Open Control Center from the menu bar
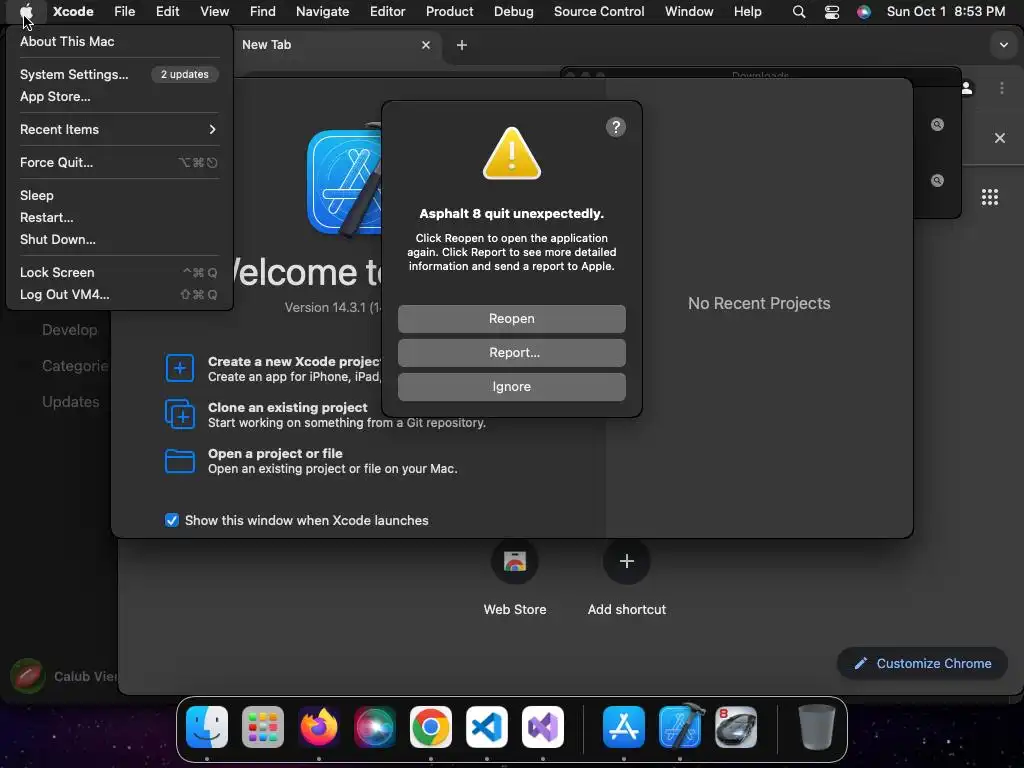The height and width of the screenshot is (768, 1024). [x=831, y=12]
